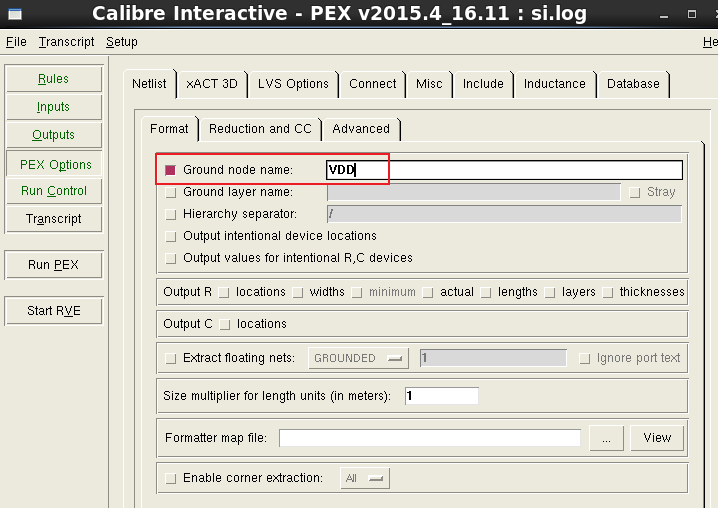The height and width of the screenshot is (508, 718).
Task: Open the File menu
Action: (x=16, y=42)
